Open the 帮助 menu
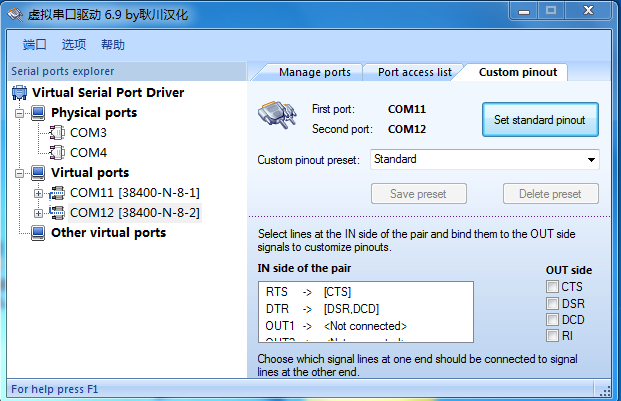The width and height of the screenshot is (621, 401). (113, 44)
